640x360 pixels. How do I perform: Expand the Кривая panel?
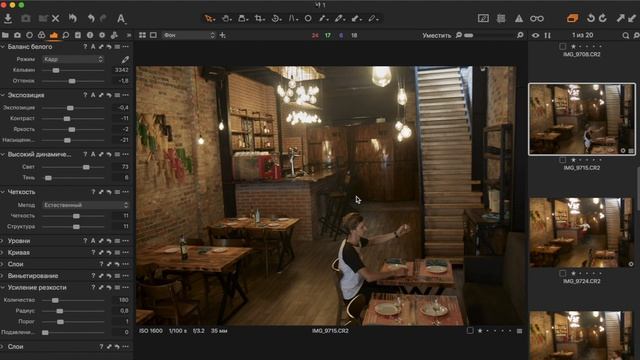click(x=3, y=253)
